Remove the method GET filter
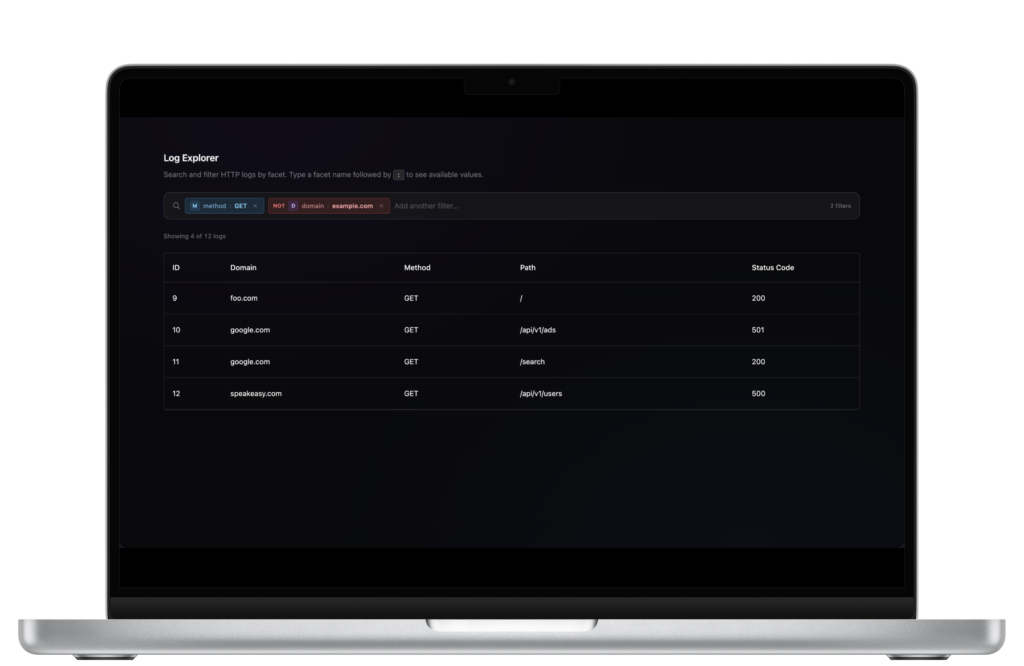This screenshot has width=1024, height=666. pyautogui.click(x=255, y=206)
